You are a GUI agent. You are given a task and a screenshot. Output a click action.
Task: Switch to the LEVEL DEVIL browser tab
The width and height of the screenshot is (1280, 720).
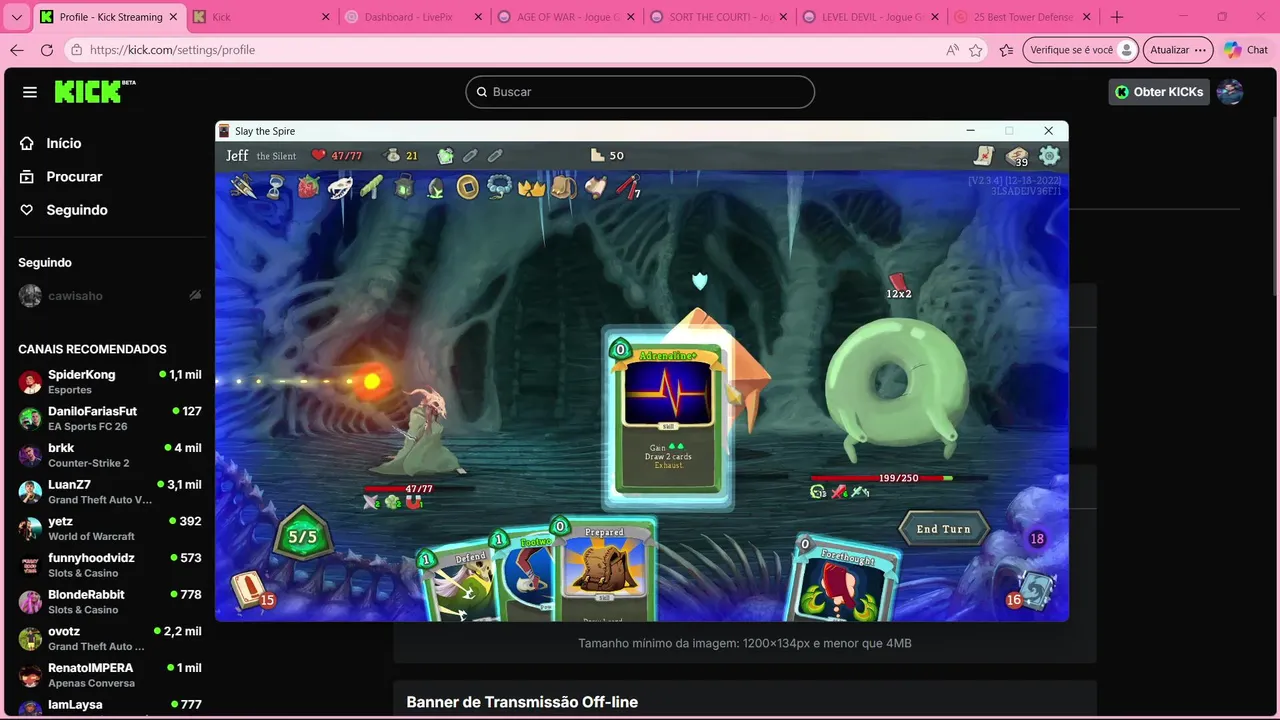(x=870, y=17)
